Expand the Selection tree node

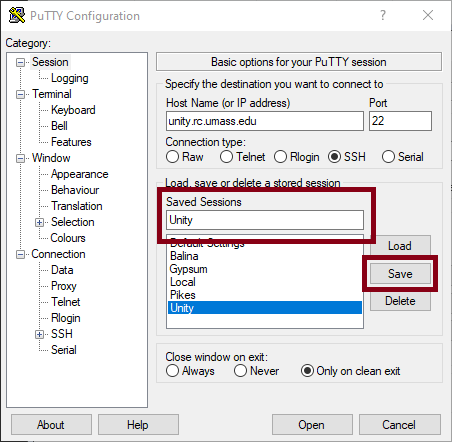click(39, 222)
